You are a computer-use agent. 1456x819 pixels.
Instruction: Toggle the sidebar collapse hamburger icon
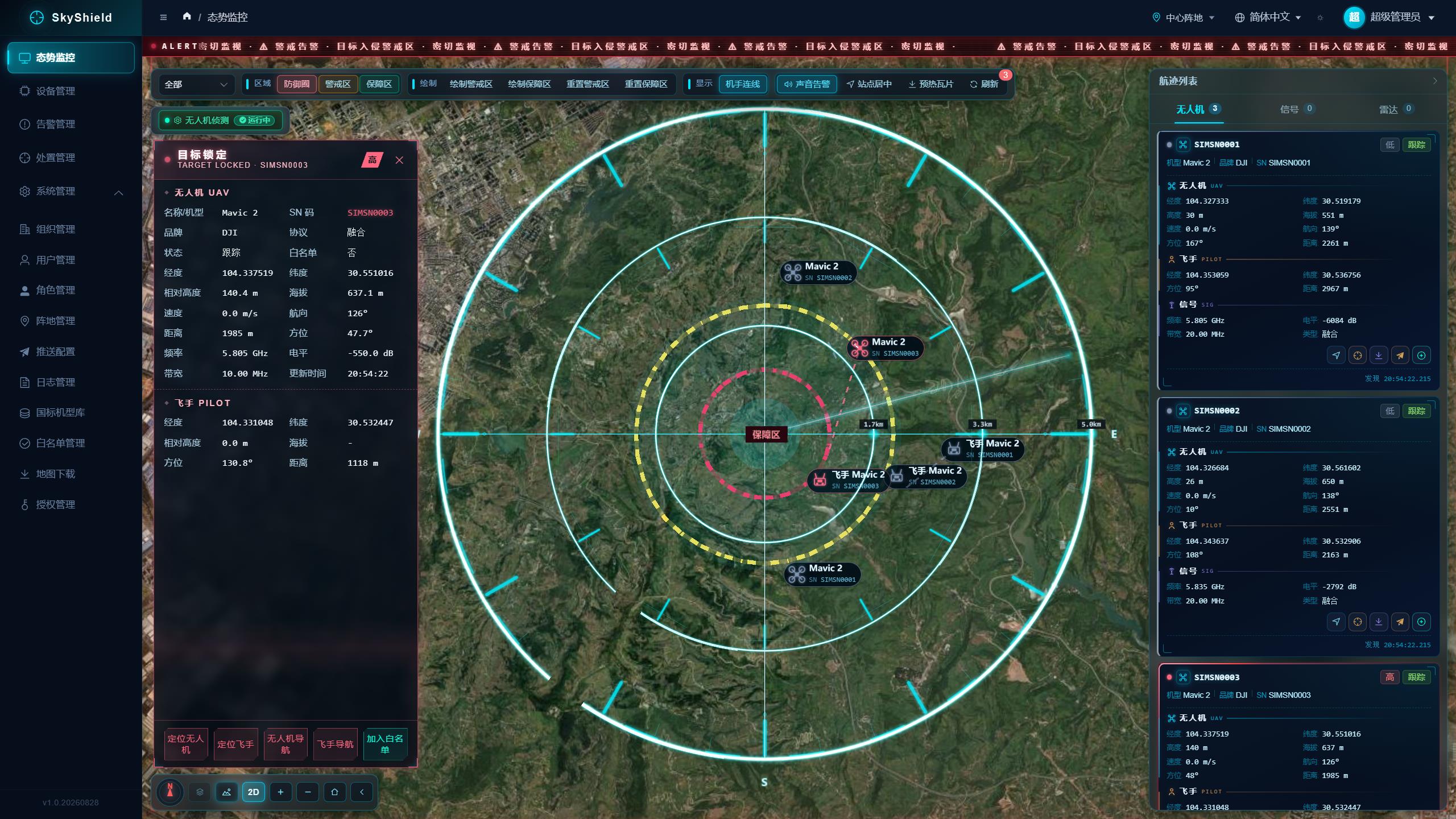point(163,17)
